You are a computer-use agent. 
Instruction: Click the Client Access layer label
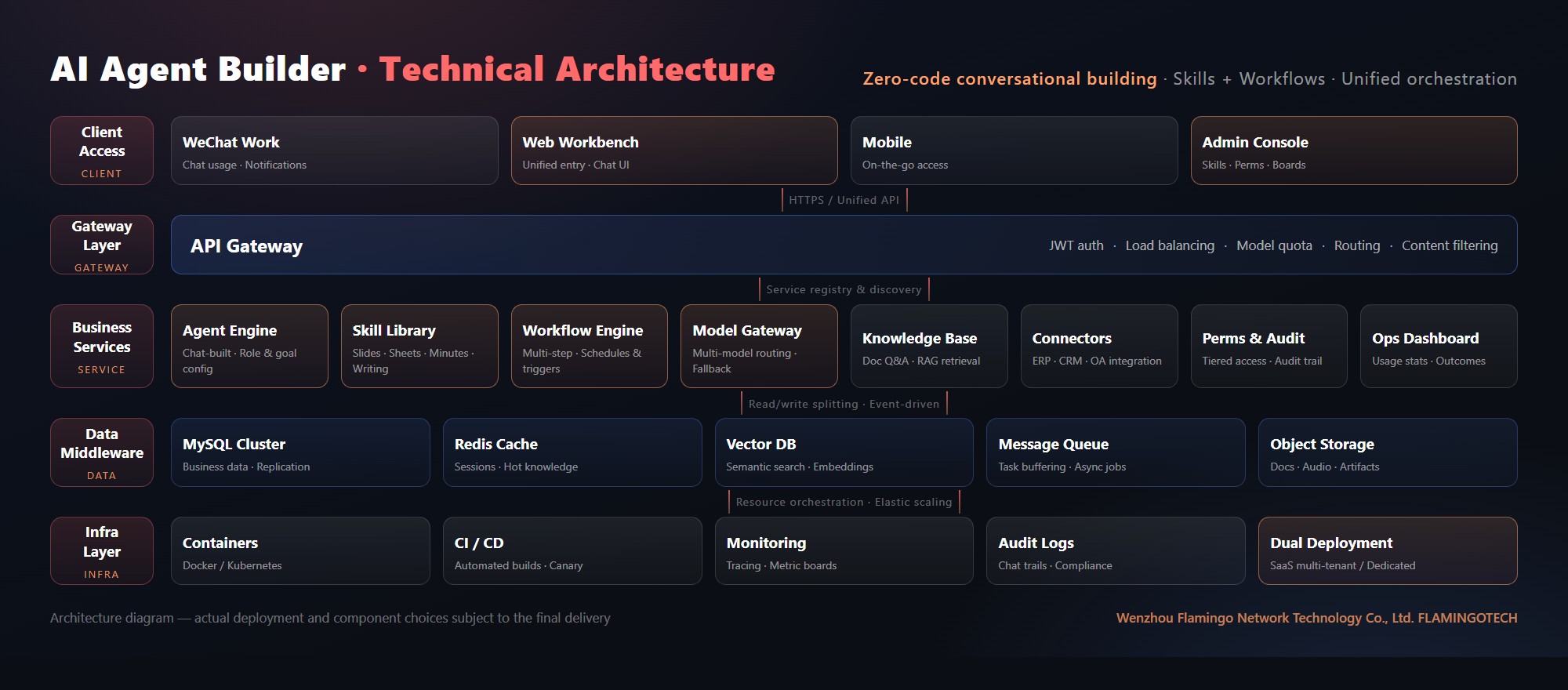coord(102,151)
